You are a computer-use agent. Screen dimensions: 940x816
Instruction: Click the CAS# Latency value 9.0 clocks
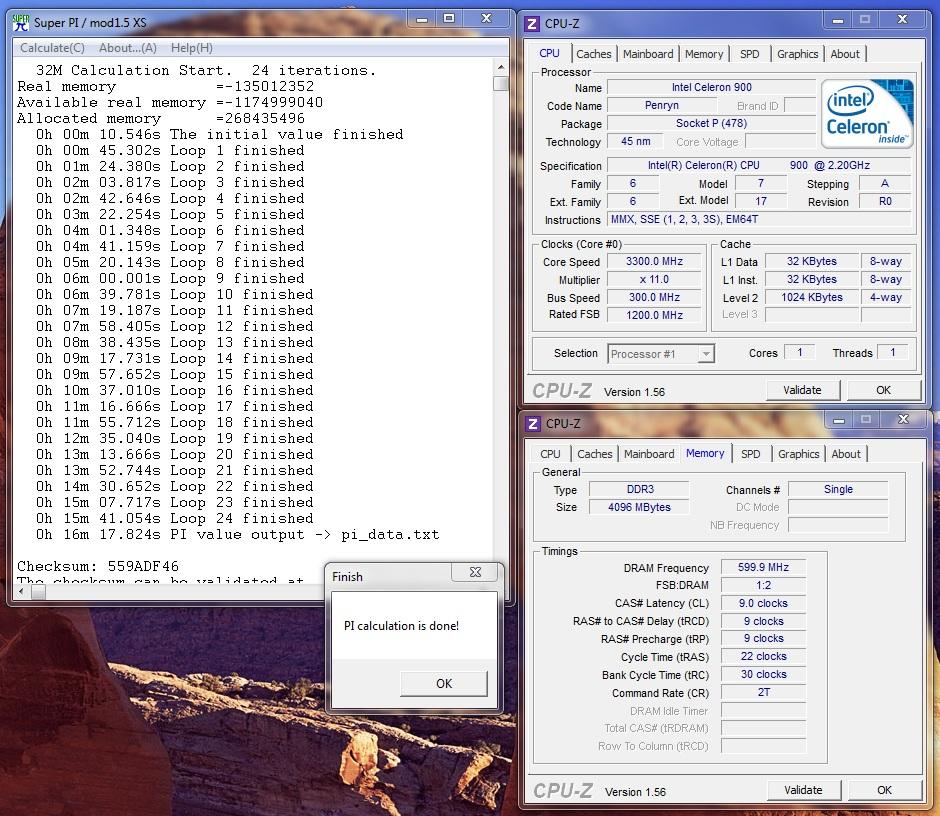click(x=763, y=603)
